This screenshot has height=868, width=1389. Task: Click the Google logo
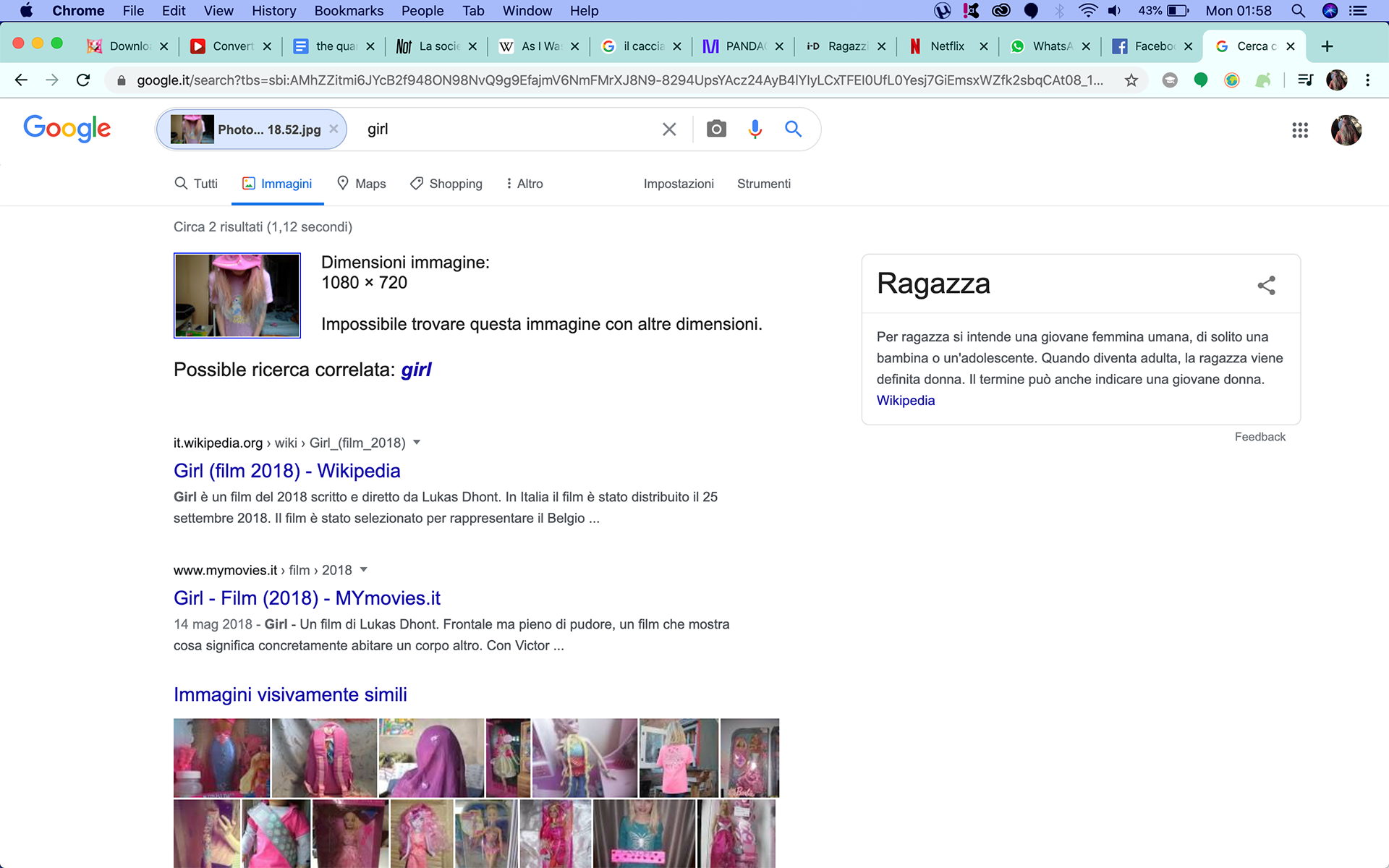pos(67,129)
